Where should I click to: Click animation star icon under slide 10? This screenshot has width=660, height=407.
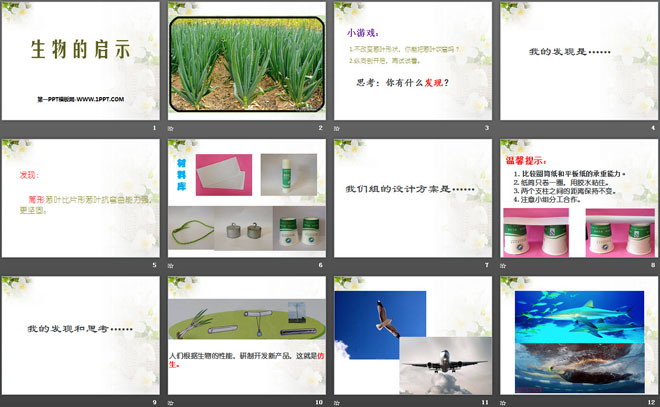tap(170, 403)
